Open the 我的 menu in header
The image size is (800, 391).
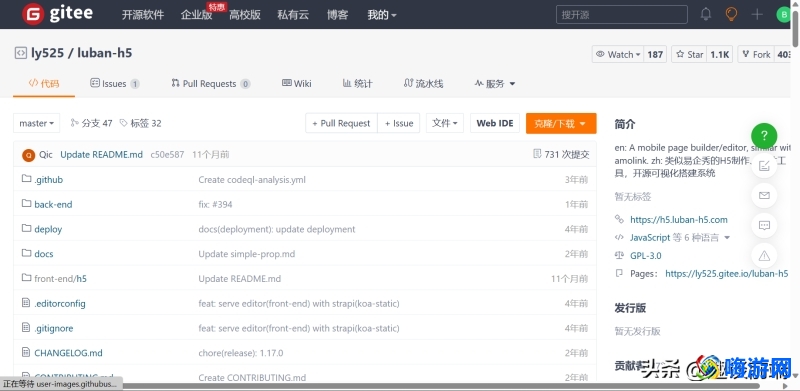tap(382, 15)
